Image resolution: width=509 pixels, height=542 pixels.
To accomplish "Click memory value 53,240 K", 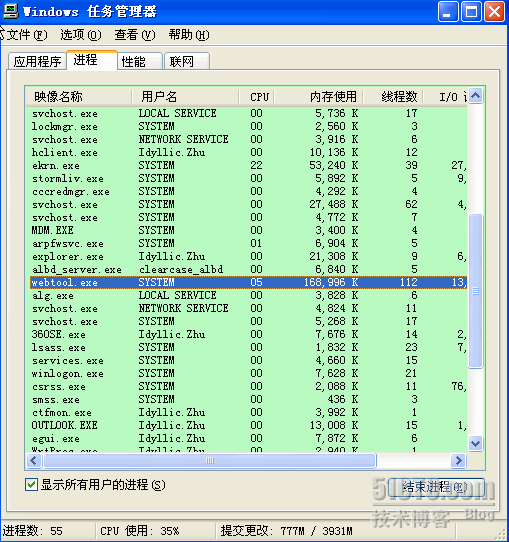I will pyautogui.click(x=333, y=166).
